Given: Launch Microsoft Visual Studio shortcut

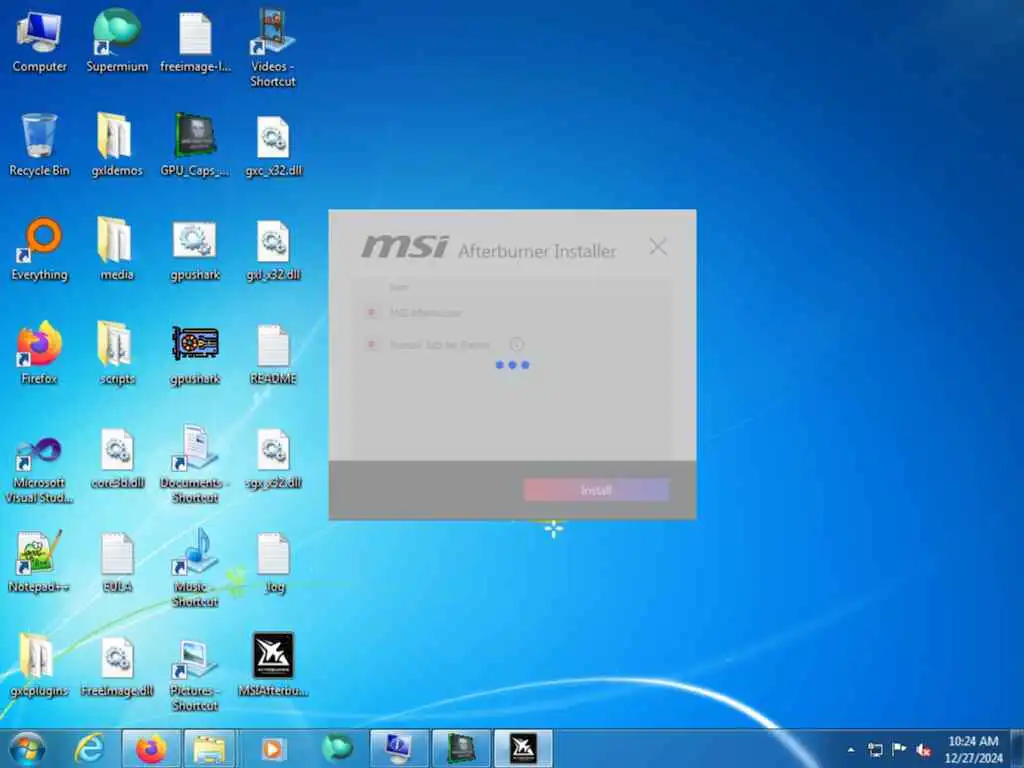Looking at the screenshot, I should tap(39, 470).
